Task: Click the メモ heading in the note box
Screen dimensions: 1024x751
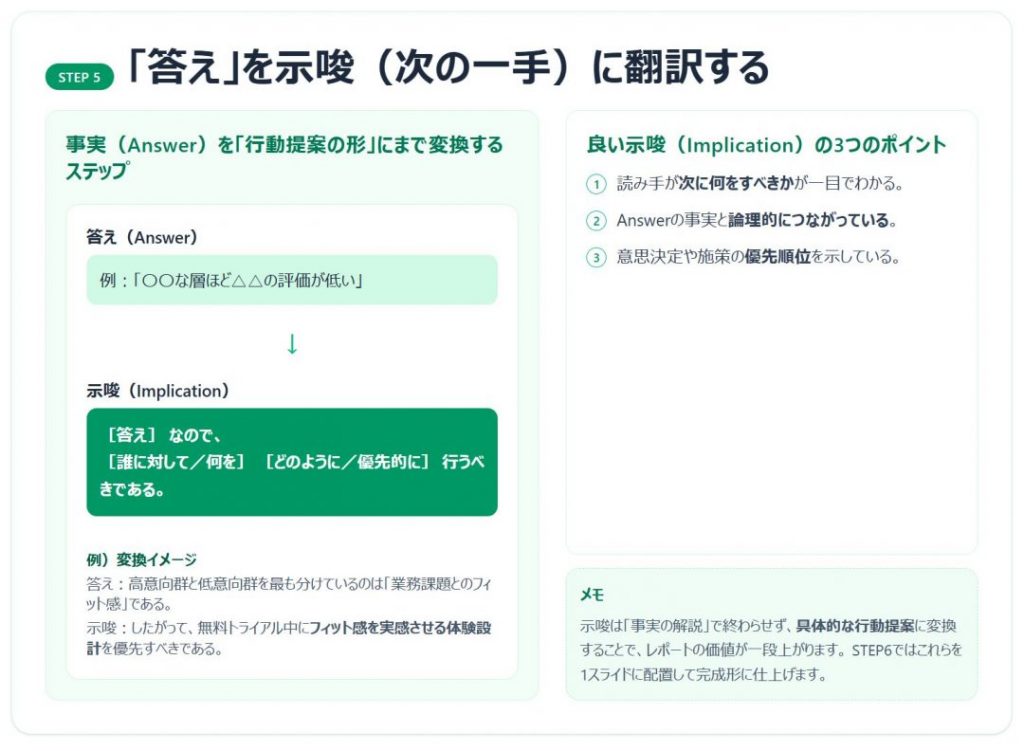Action: tap(592, 595)
